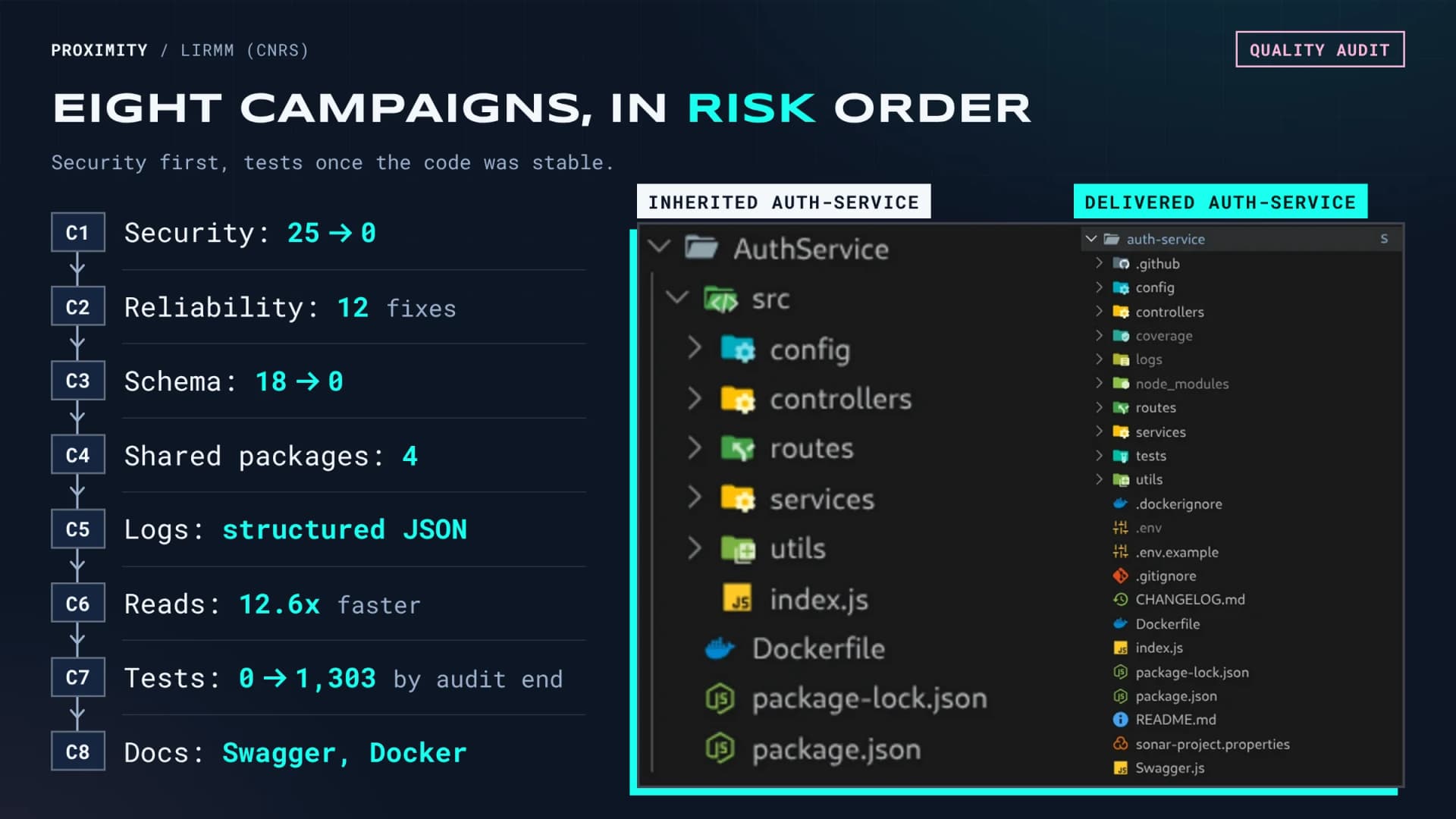This screenshot has height=819, width=1456.
Task: Click the sonar-project.properties icon
Action: (1120, 743)
